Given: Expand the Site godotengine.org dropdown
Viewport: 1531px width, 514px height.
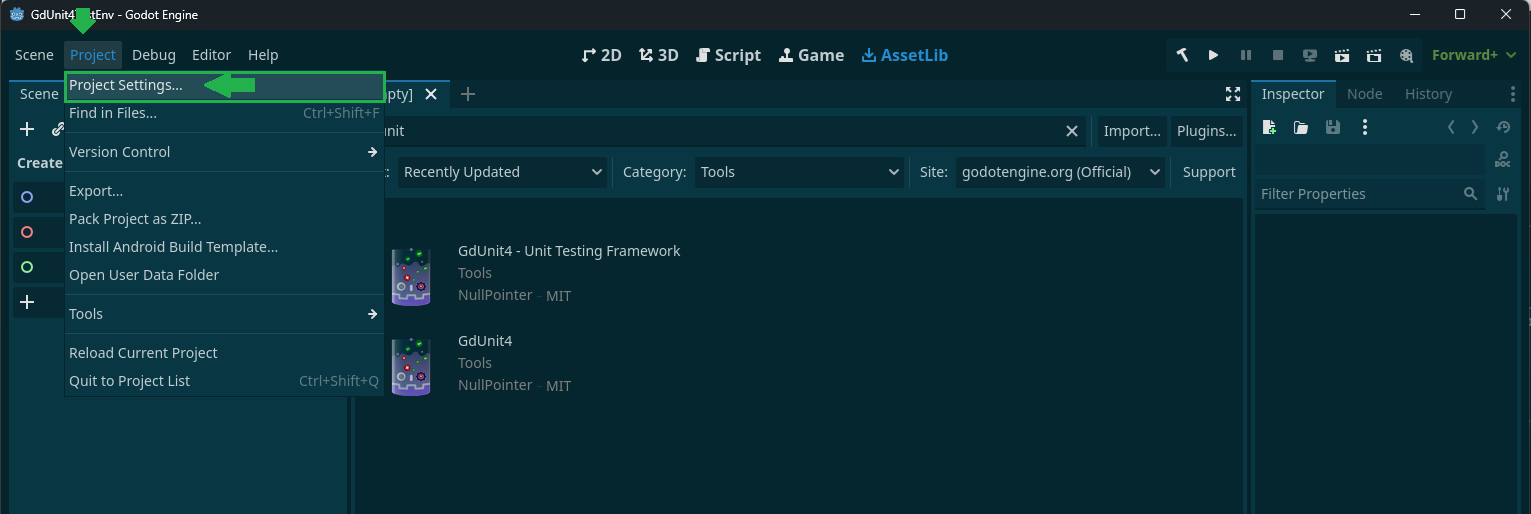Looking at the screenshot, I should (x=1060, y=172).
